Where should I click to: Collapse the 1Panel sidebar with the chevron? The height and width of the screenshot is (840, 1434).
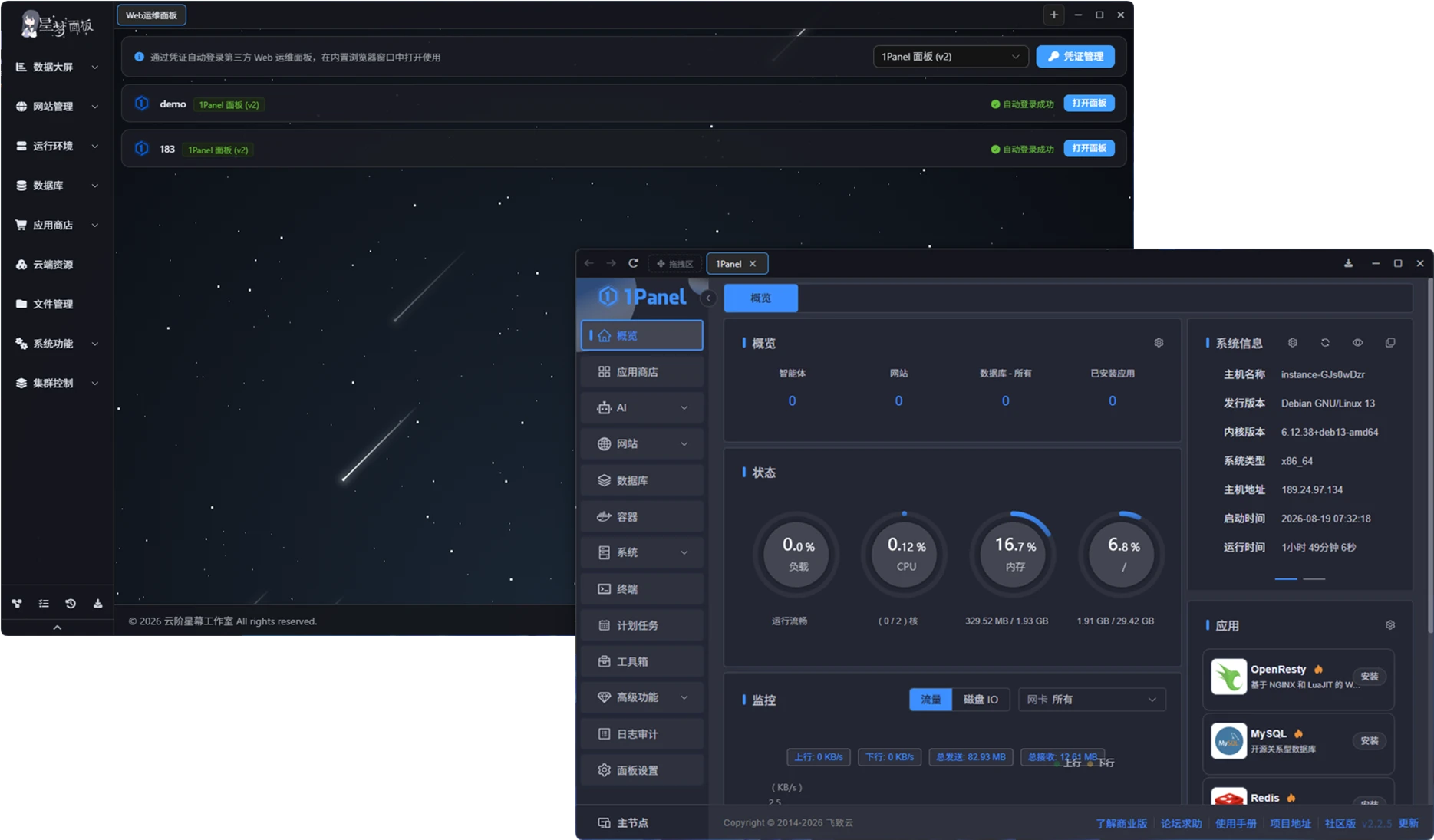[708, 298]
